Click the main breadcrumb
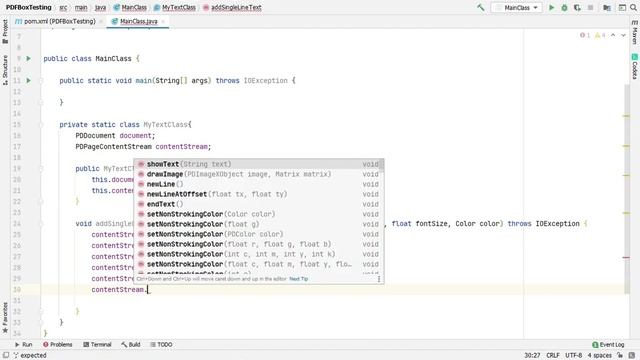This screenshot has width=640, height=360. (81, 7)
